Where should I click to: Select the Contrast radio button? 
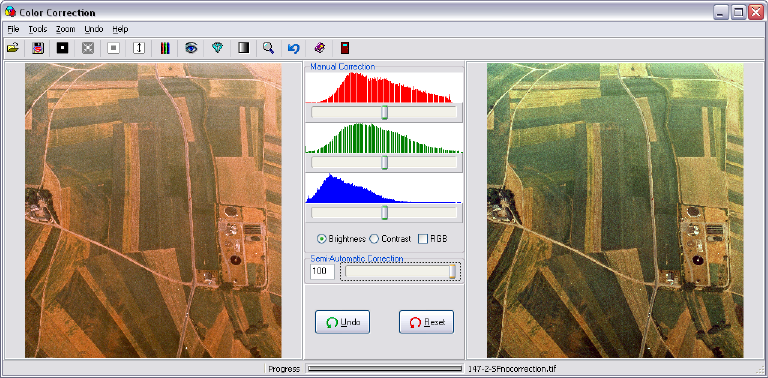pos(374,239)
